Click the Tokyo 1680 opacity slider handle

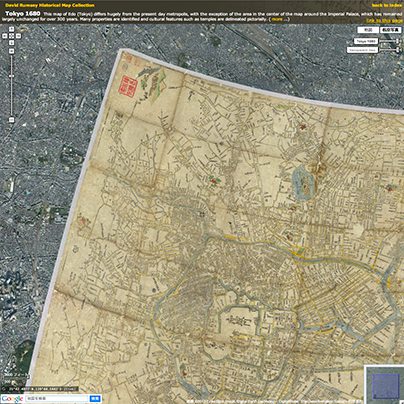[397, 41]
